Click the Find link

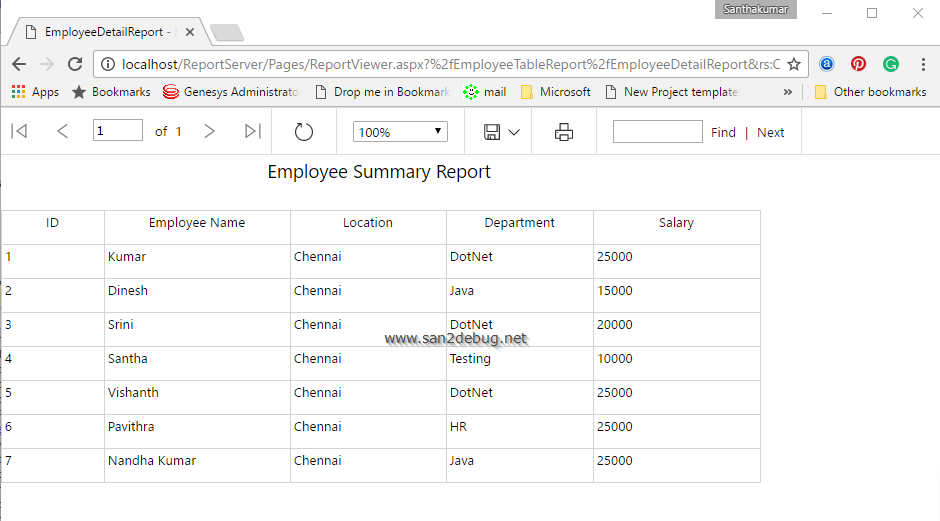point(723,132)
